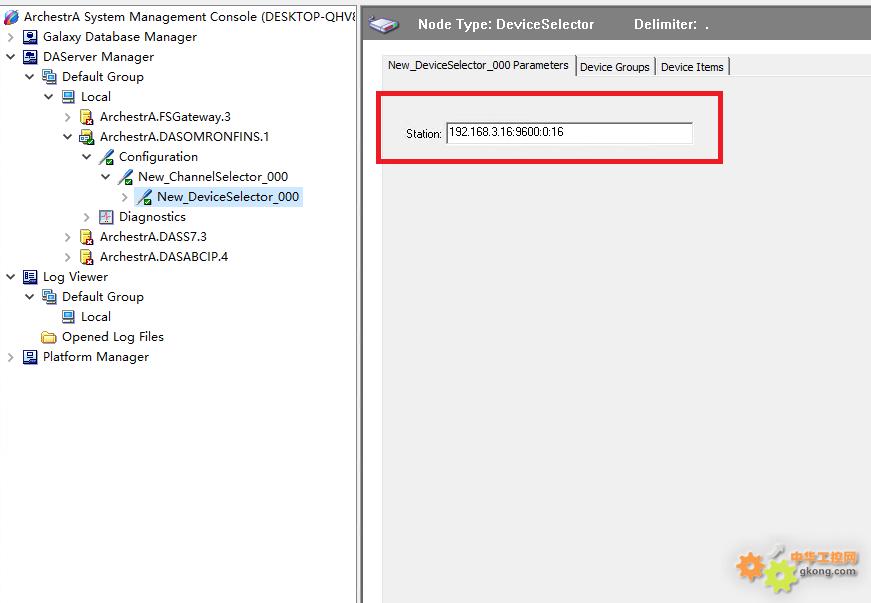Collapse Default Group under Log Viewer

[29, 297]
